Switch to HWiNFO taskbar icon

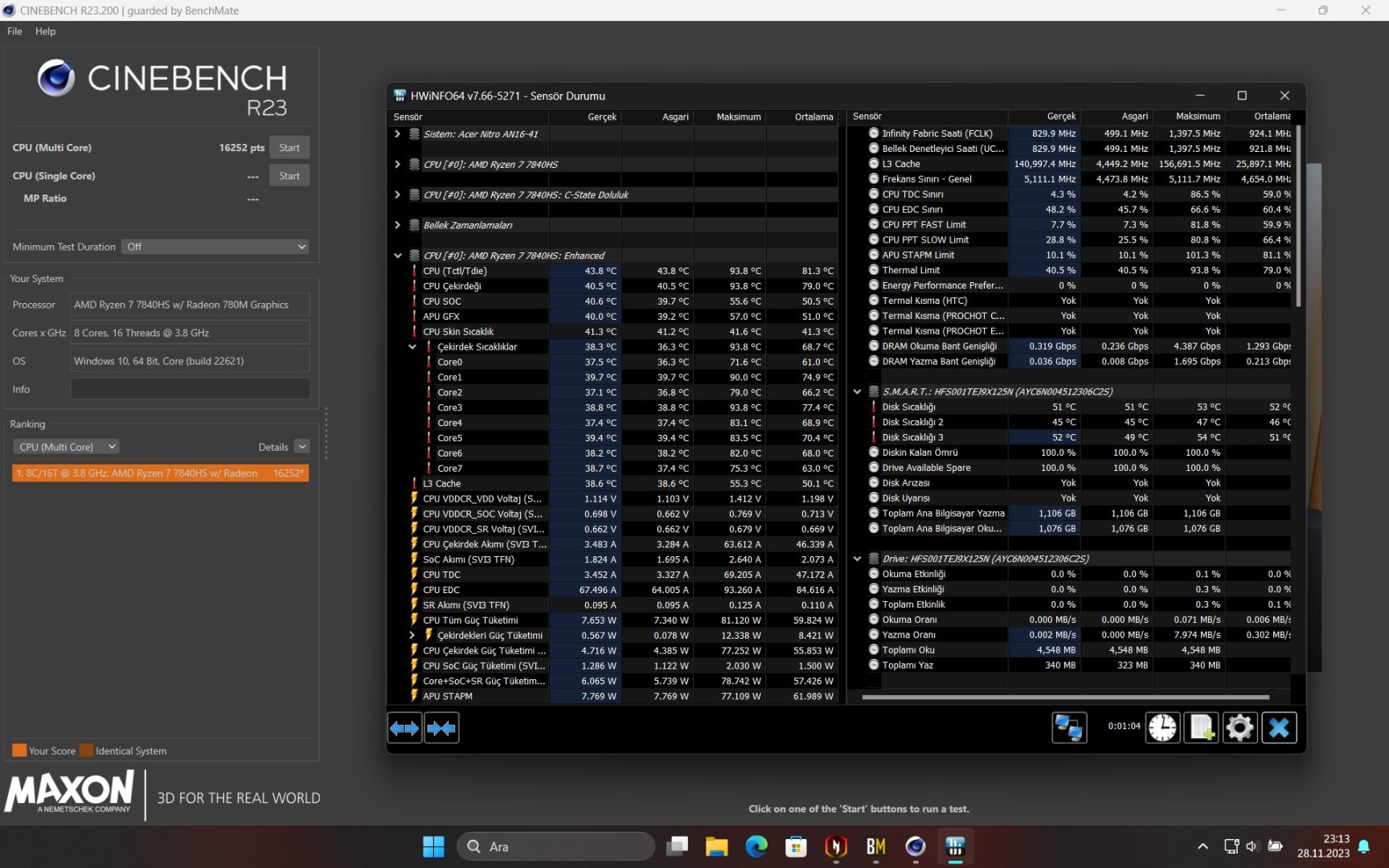pos(955,846)
